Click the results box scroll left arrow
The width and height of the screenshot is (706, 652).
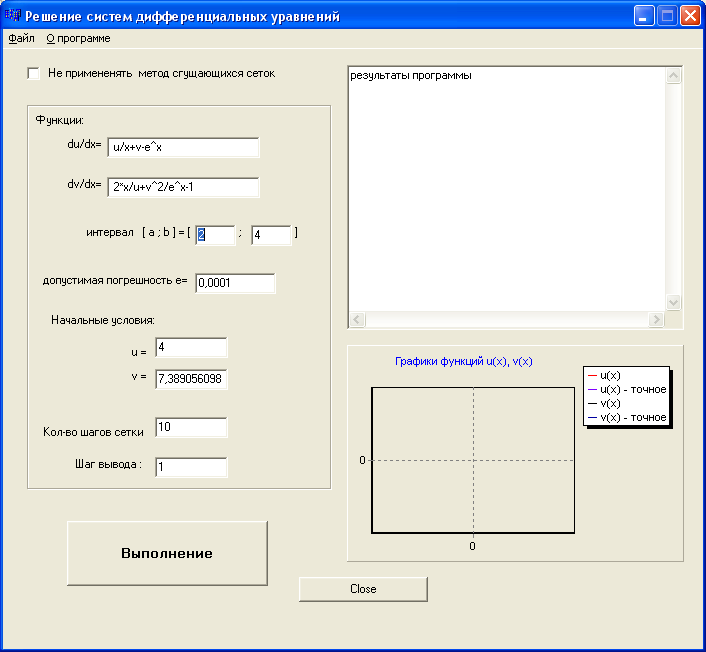click(357, 319)
